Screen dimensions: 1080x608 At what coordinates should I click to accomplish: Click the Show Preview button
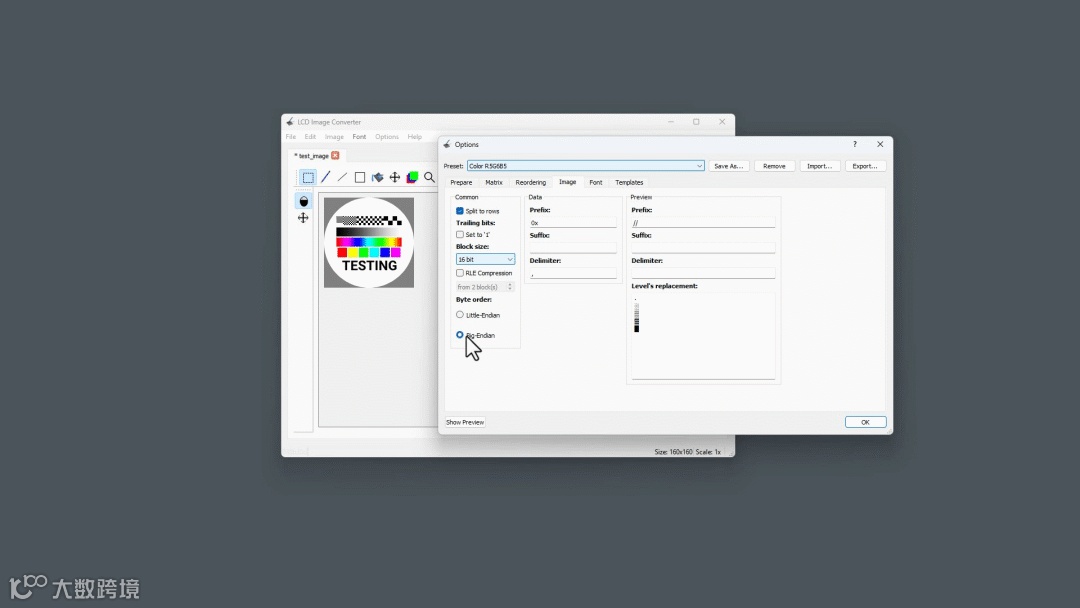point(465,422)
